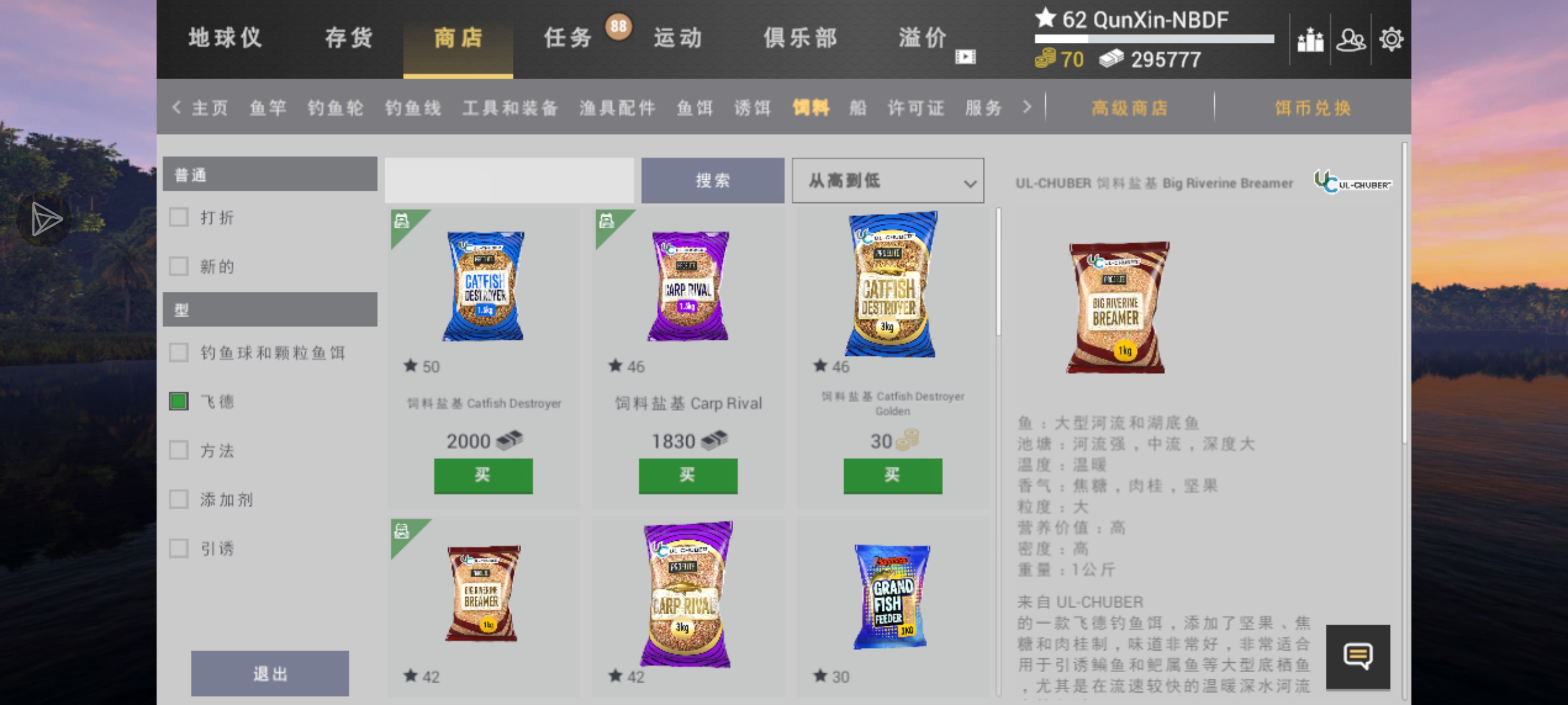Go back with the left chevron before 主页
The height and width of the screenshot is (705, 1568).
(x=176, y=107)
